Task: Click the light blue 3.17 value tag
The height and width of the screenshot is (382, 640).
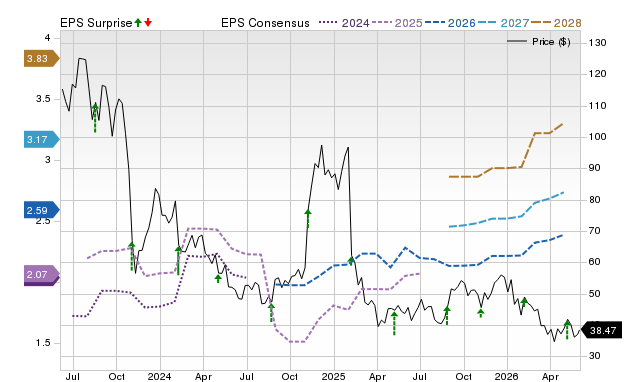Action: point(42,140)
